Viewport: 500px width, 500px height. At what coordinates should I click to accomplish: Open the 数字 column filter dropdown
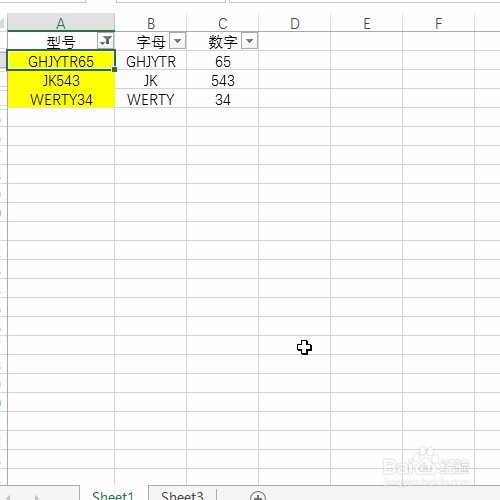(250, 41)
